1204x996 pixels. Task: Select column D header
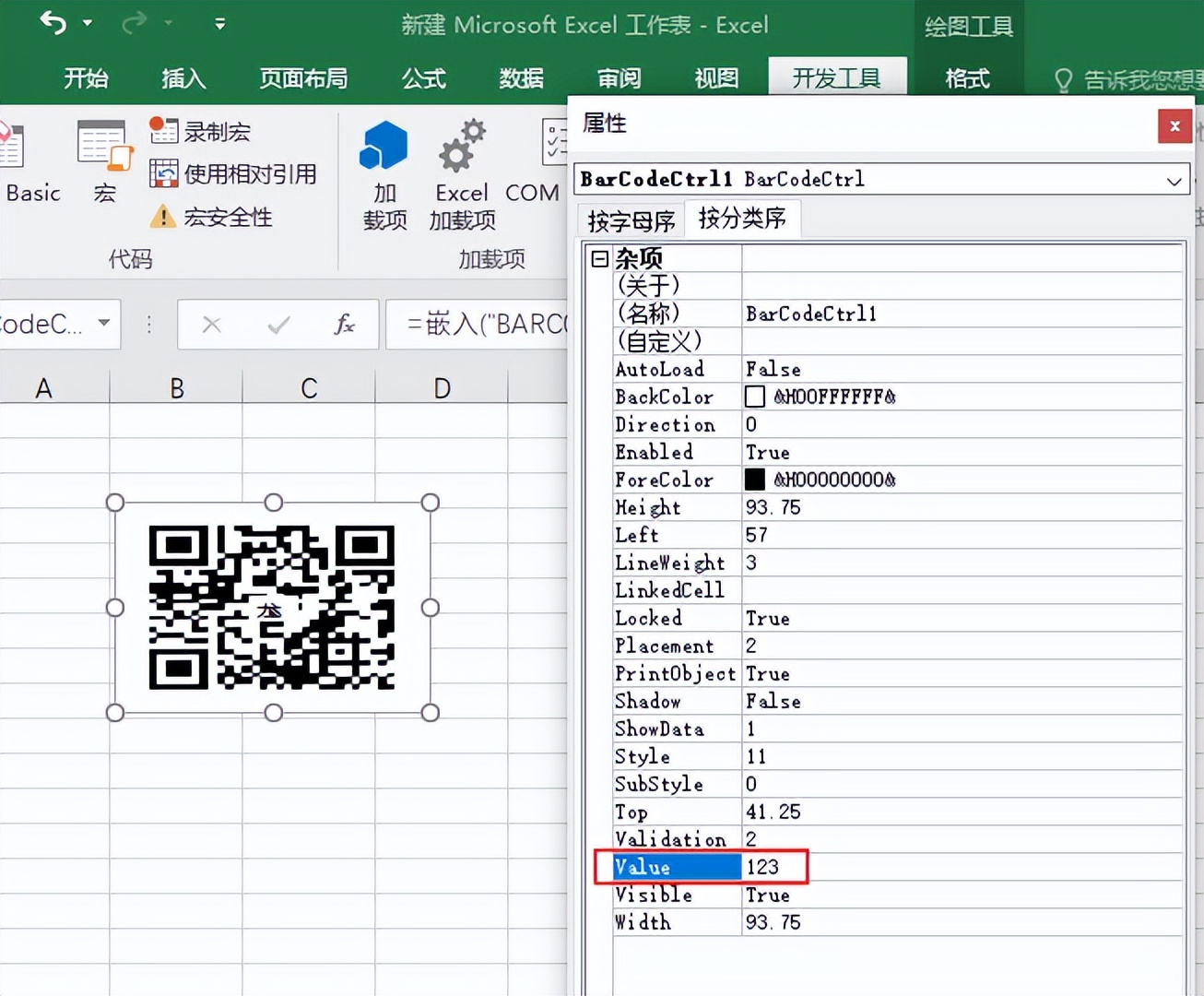click(442, 388)
